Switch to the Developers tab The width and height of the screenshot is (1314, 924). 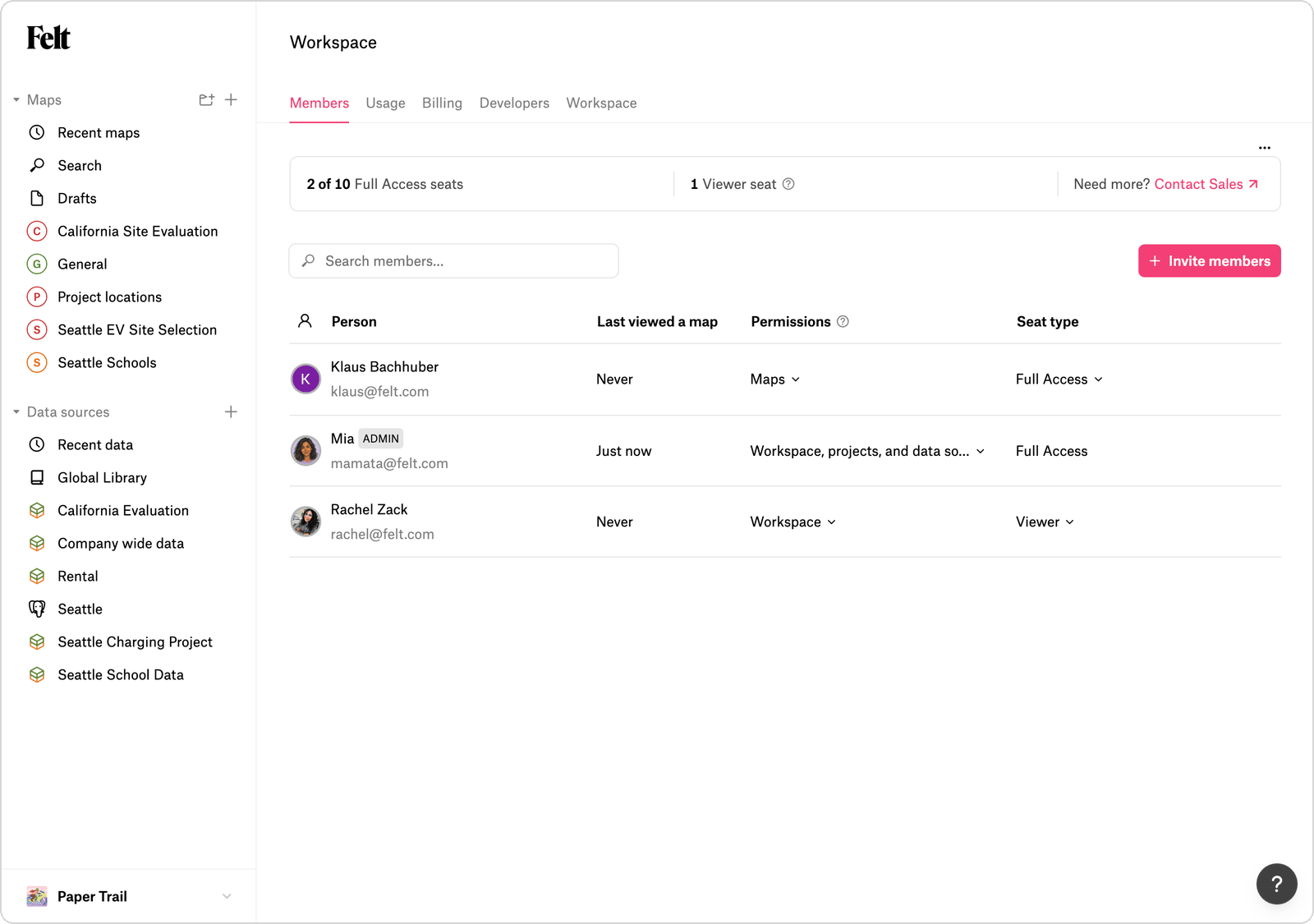point(514,103)
